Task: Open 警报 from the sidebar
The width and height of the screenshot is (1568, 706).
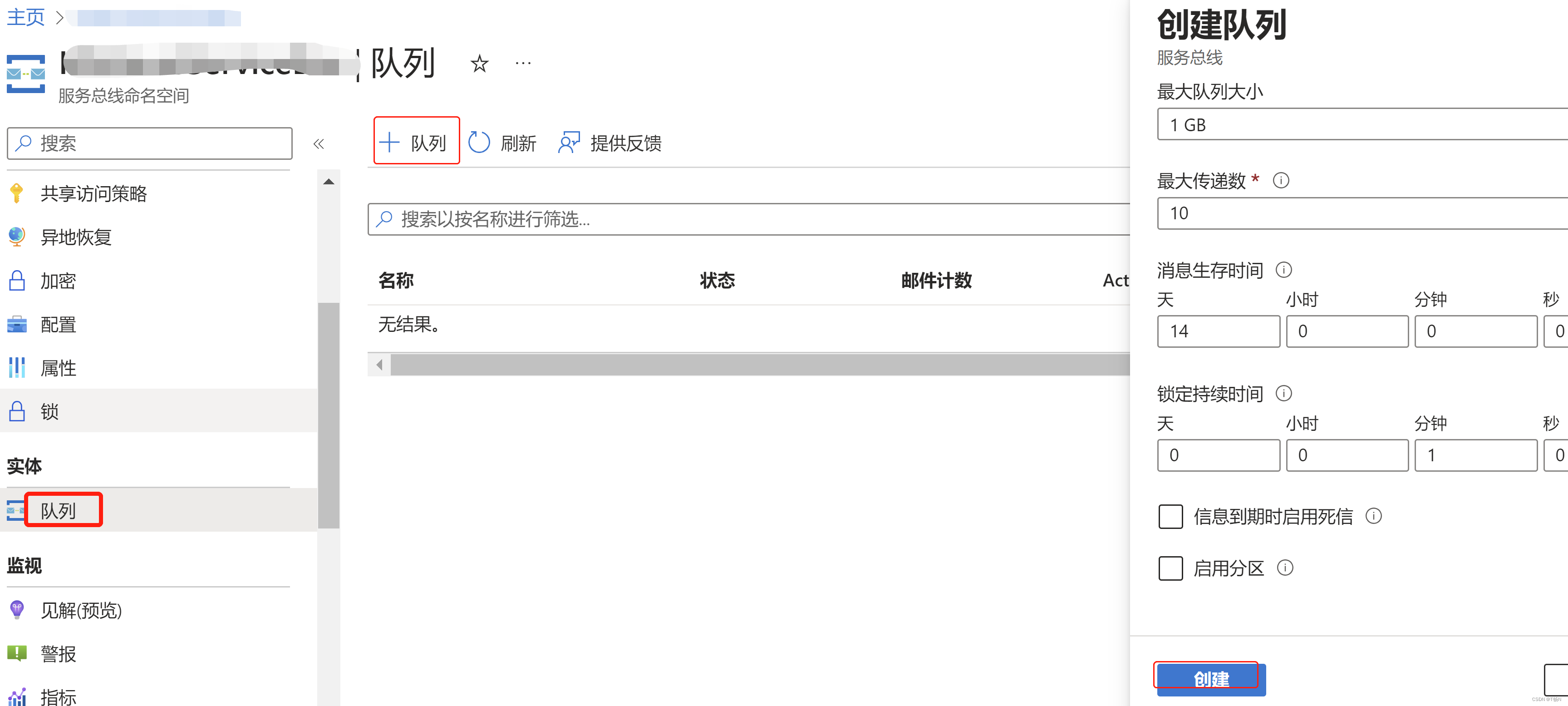Action: 58,654
